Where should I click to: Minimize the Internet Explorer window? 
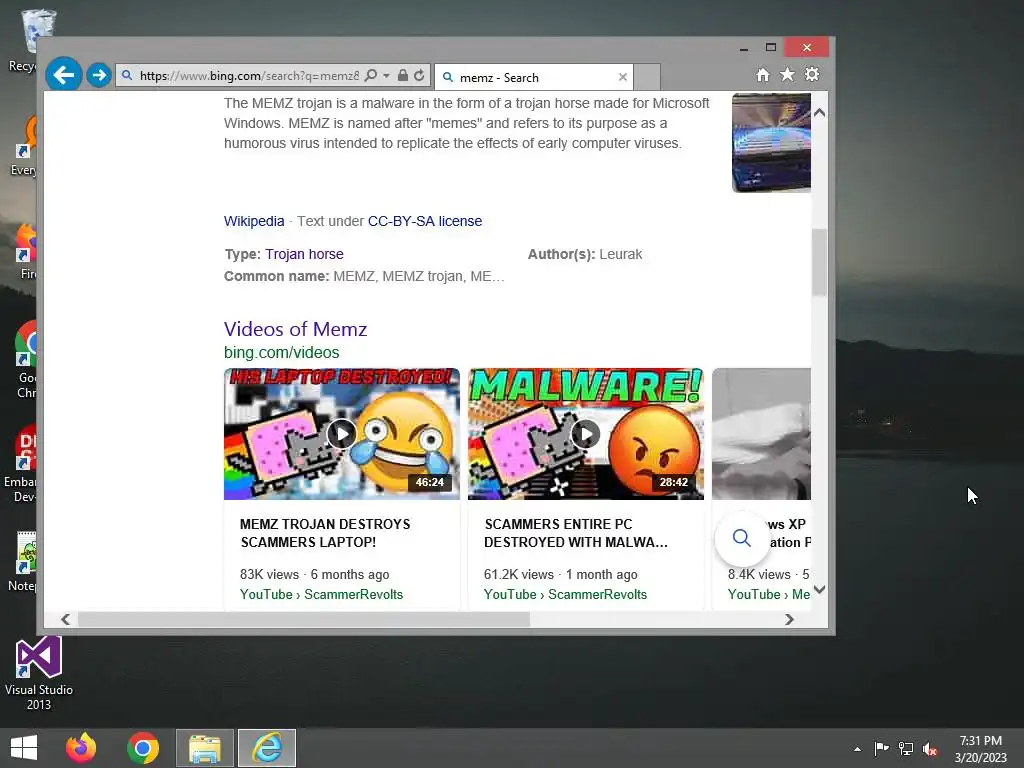tap(744, 48)
